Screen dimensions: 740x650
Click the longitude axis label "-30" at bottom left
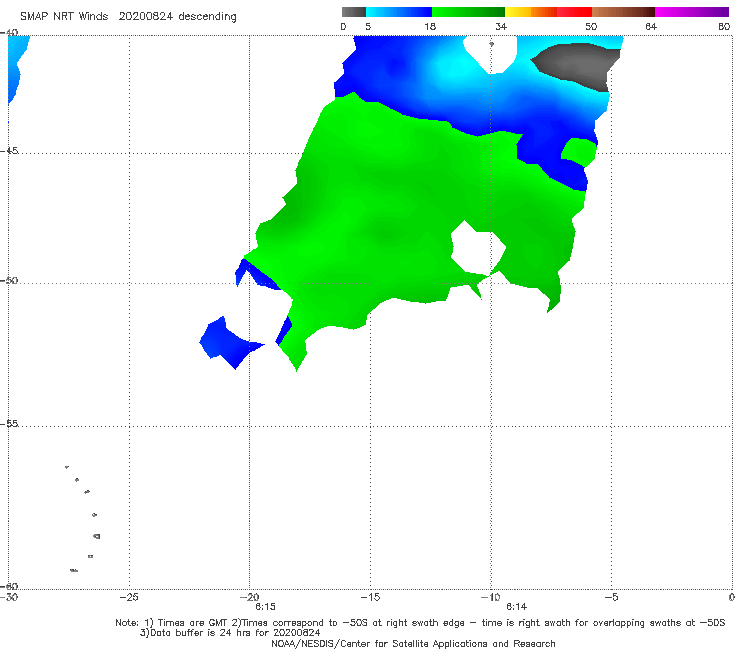tap(9, 597)
